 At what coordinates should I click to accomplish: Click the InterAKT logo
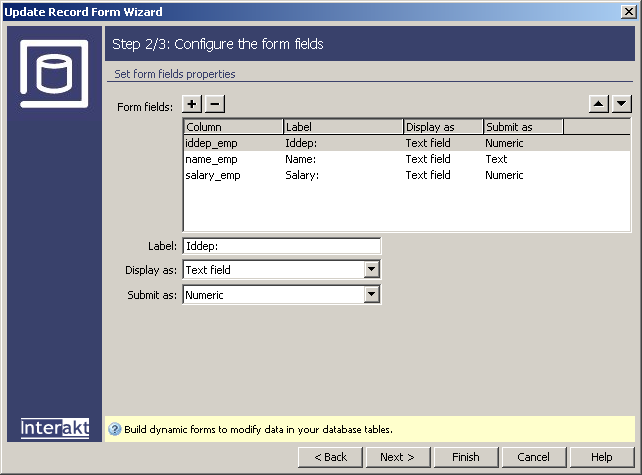(x=55, y=427)
